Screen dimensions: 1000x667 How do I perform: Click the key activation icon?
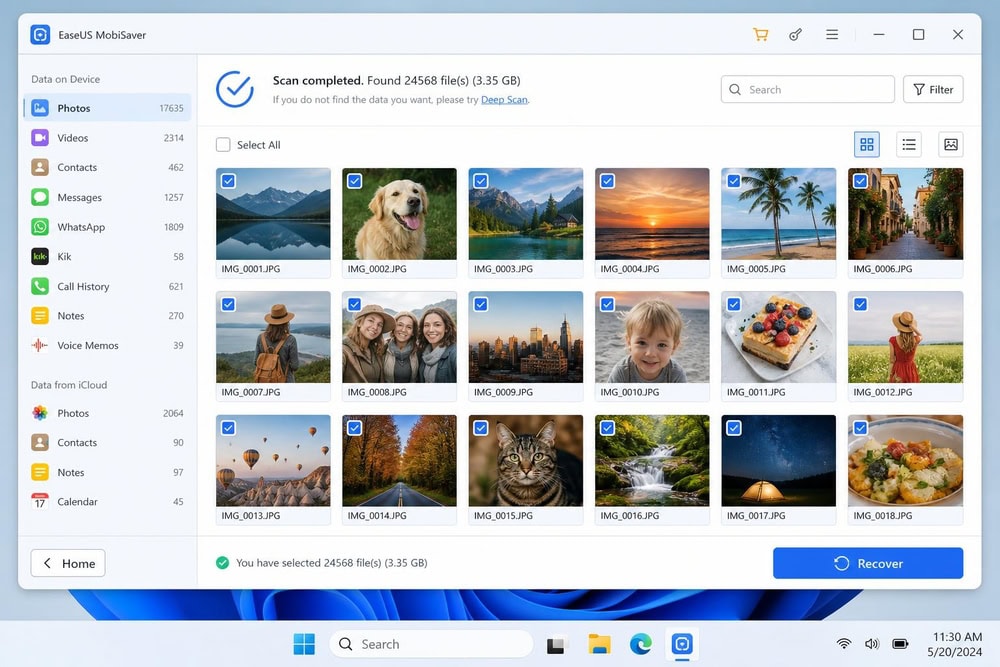[795, 34]
